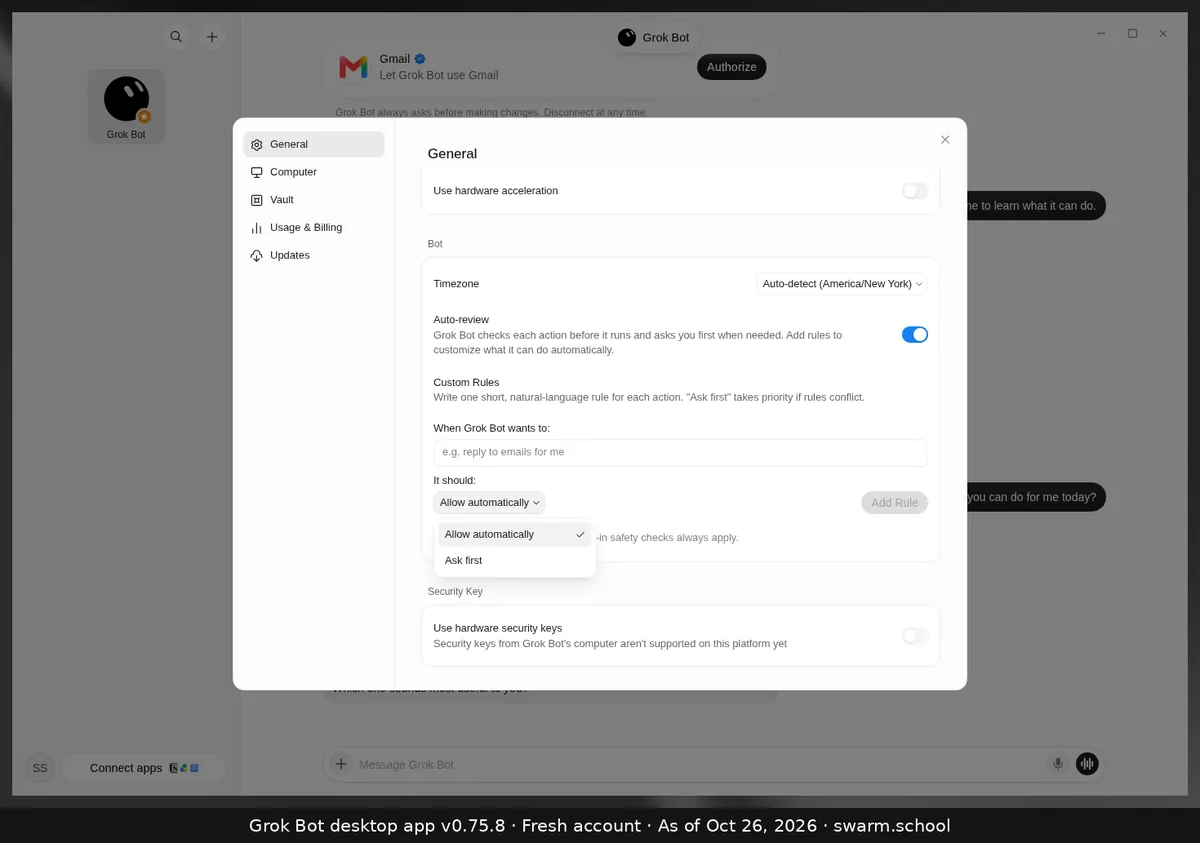Open the Computer settings tab
The width and height of the screenshot is (1200, 843).
click(314, 172)
